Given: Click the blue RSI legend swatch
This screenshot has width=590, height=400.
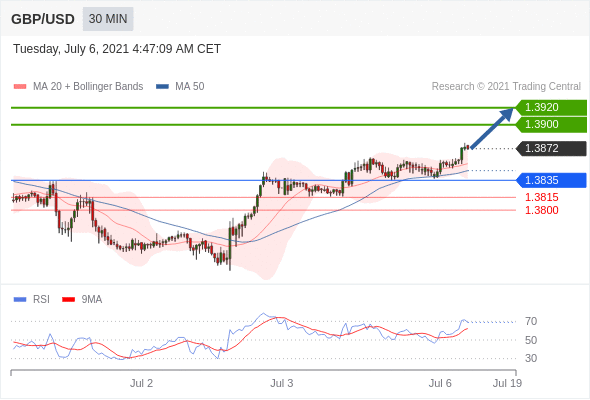Looking at the screenshot, I should [x=20, y=300].
